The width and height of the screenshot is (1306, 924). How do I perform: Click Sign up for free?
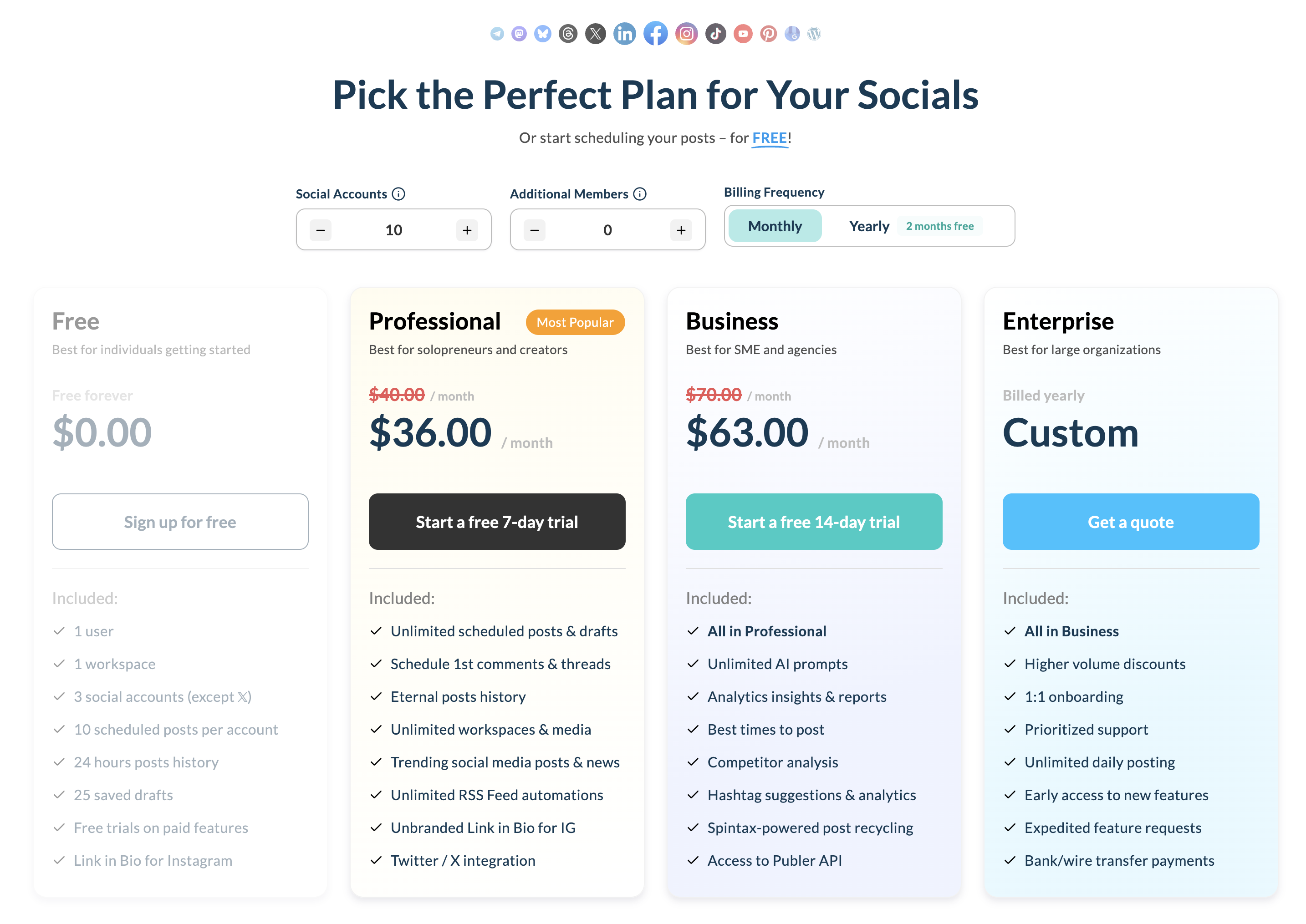(x=180, y=521)
